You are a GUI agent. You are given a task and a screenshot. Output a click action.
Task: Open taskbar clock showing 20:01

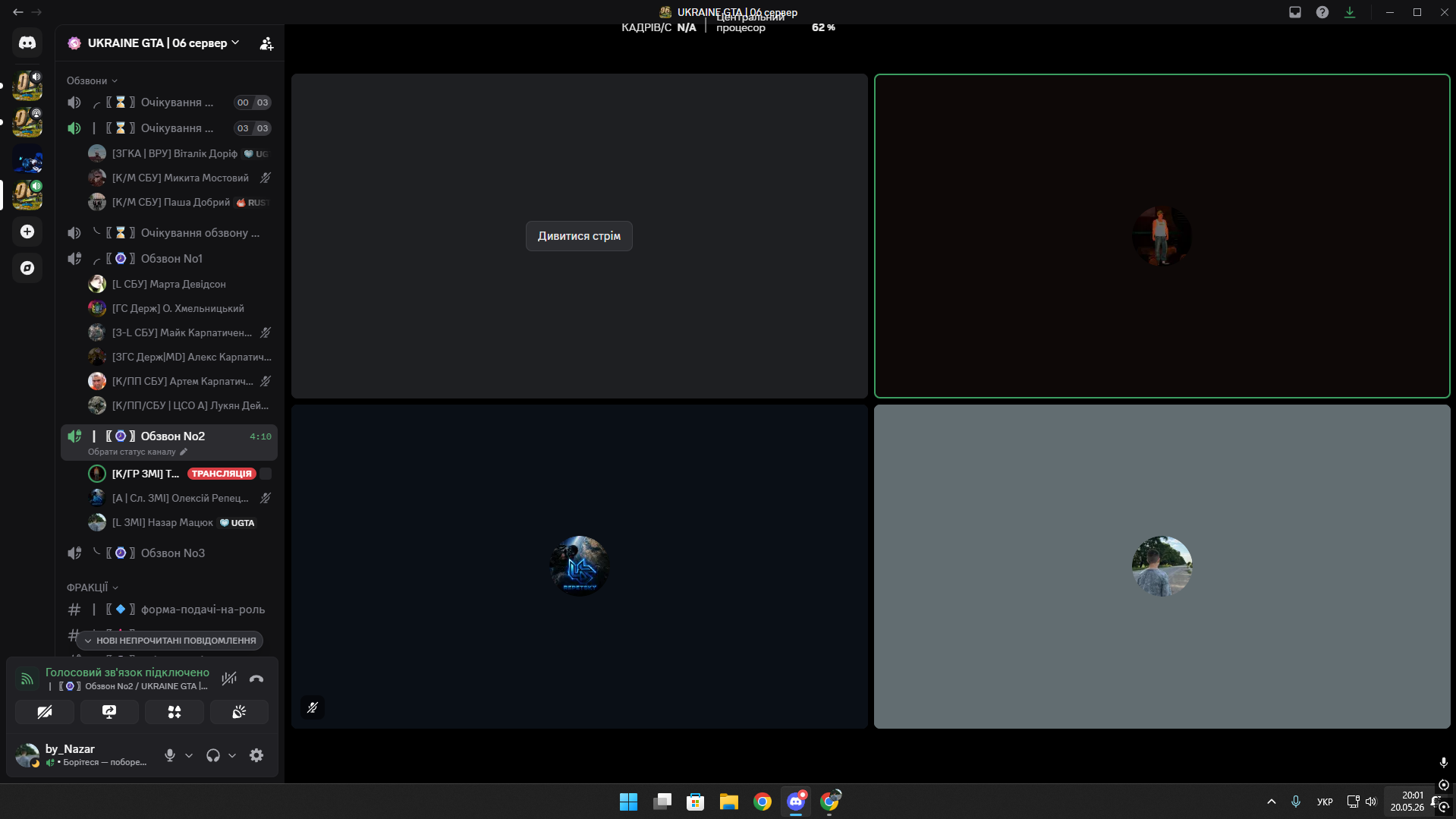[1407, 802]
